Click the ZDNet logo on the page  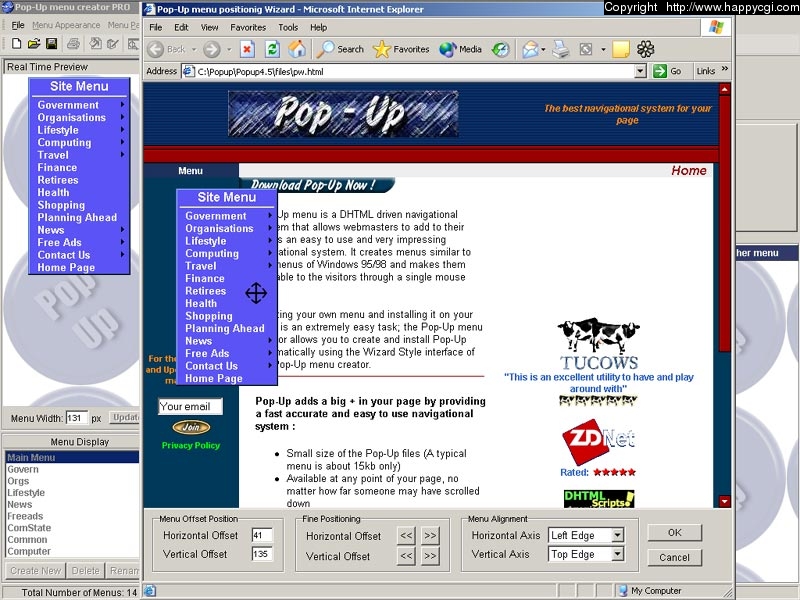tap(598, 441)
